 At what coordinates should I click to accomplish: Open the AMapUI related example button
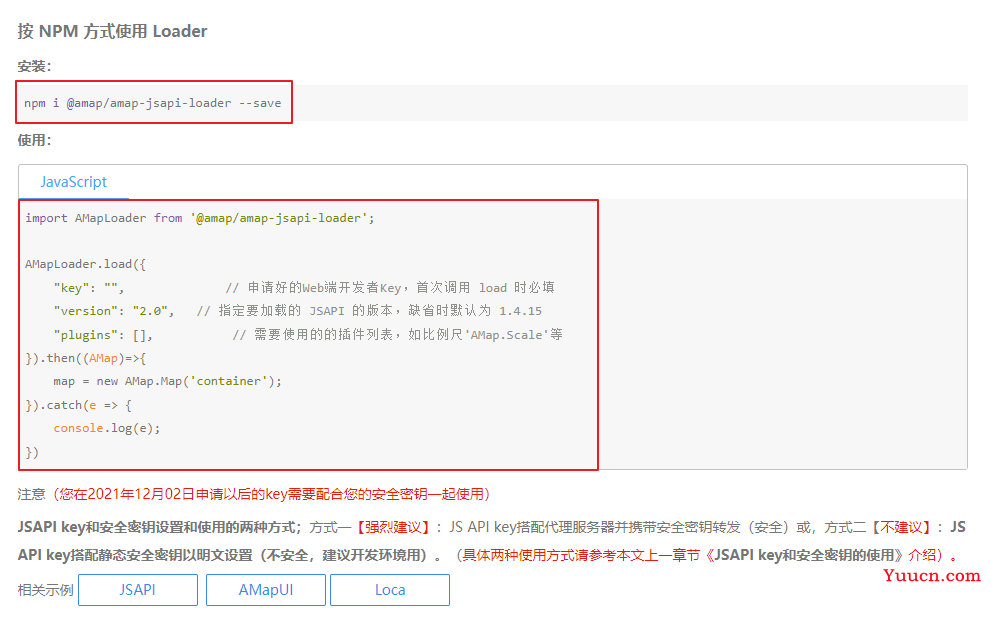265,589
